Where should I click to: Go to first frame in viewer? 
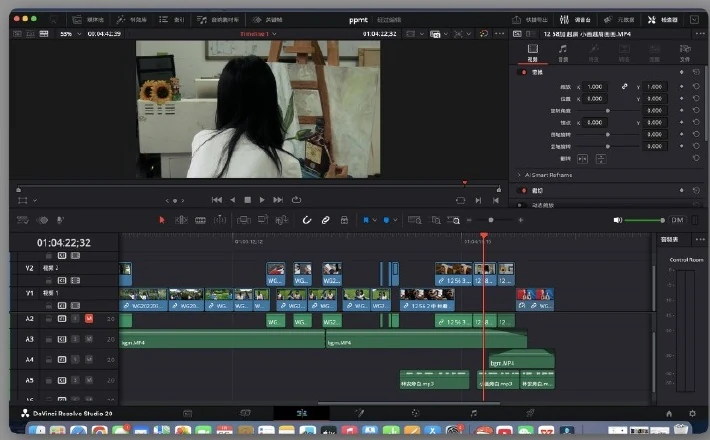[x=217, y=200]
